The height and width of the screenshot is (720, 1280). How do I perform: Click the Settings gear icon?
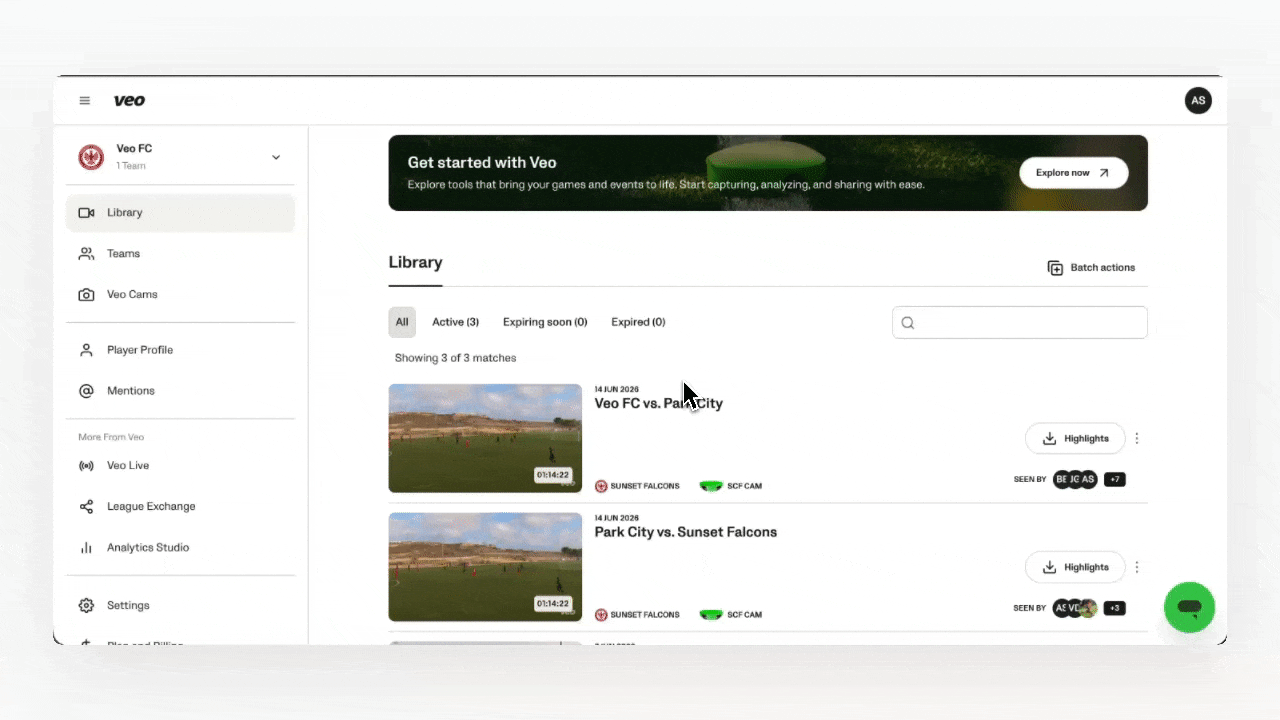click(86, 606)
